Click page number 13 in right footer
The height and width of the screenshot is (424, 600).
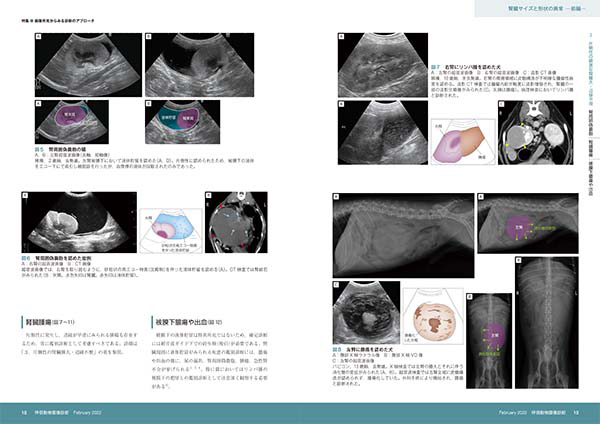pyautogui.click(x=576, y=410)
